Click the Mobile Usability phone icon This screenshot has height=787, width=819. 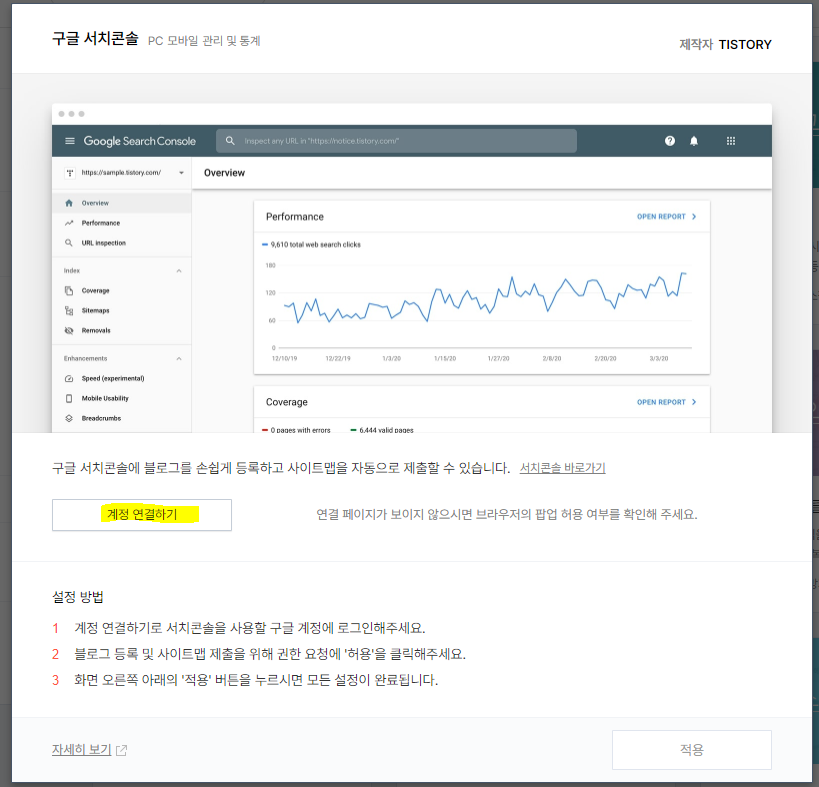[69, 398]
